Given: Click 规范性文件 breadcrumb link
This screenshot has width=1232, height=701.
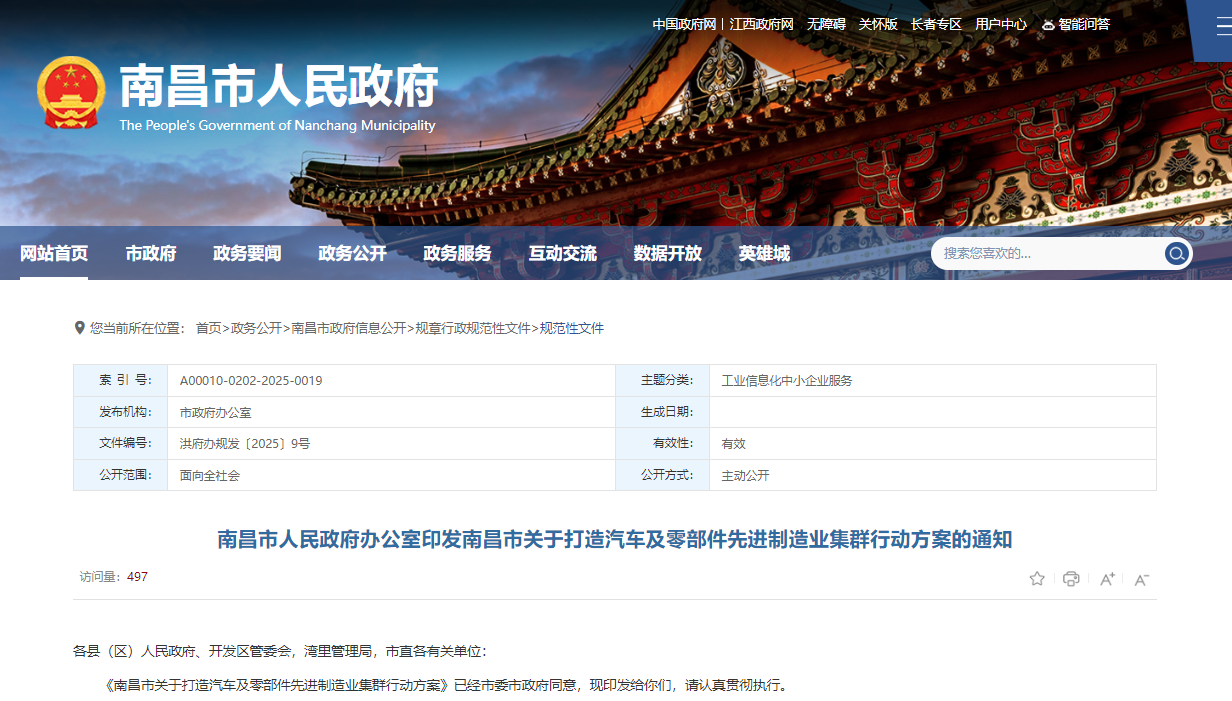Looking at the screenshot, I should [x=572, y=328].
